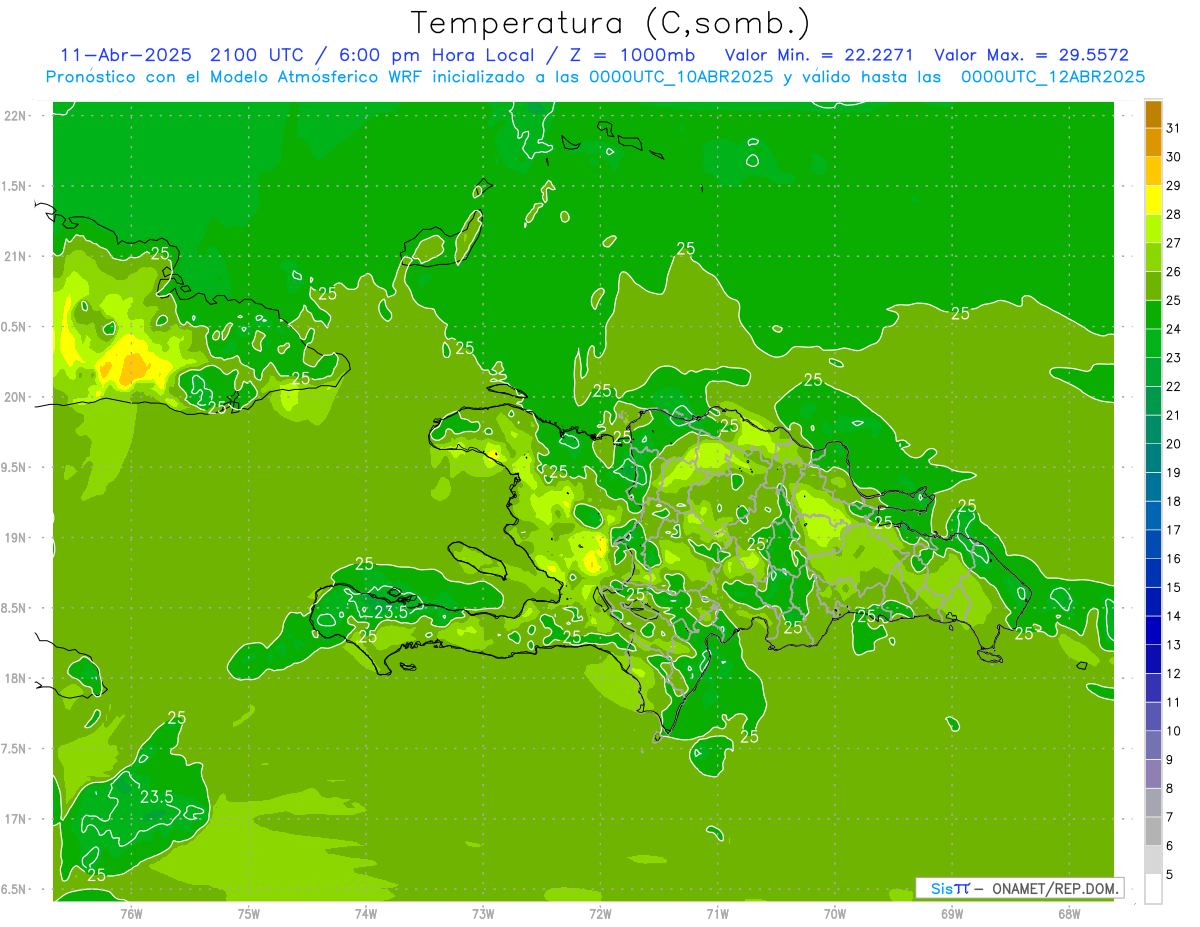Select the teal legend band between 19 and 20
Screen dimensions: 1200x927
tap(1153, 458)
